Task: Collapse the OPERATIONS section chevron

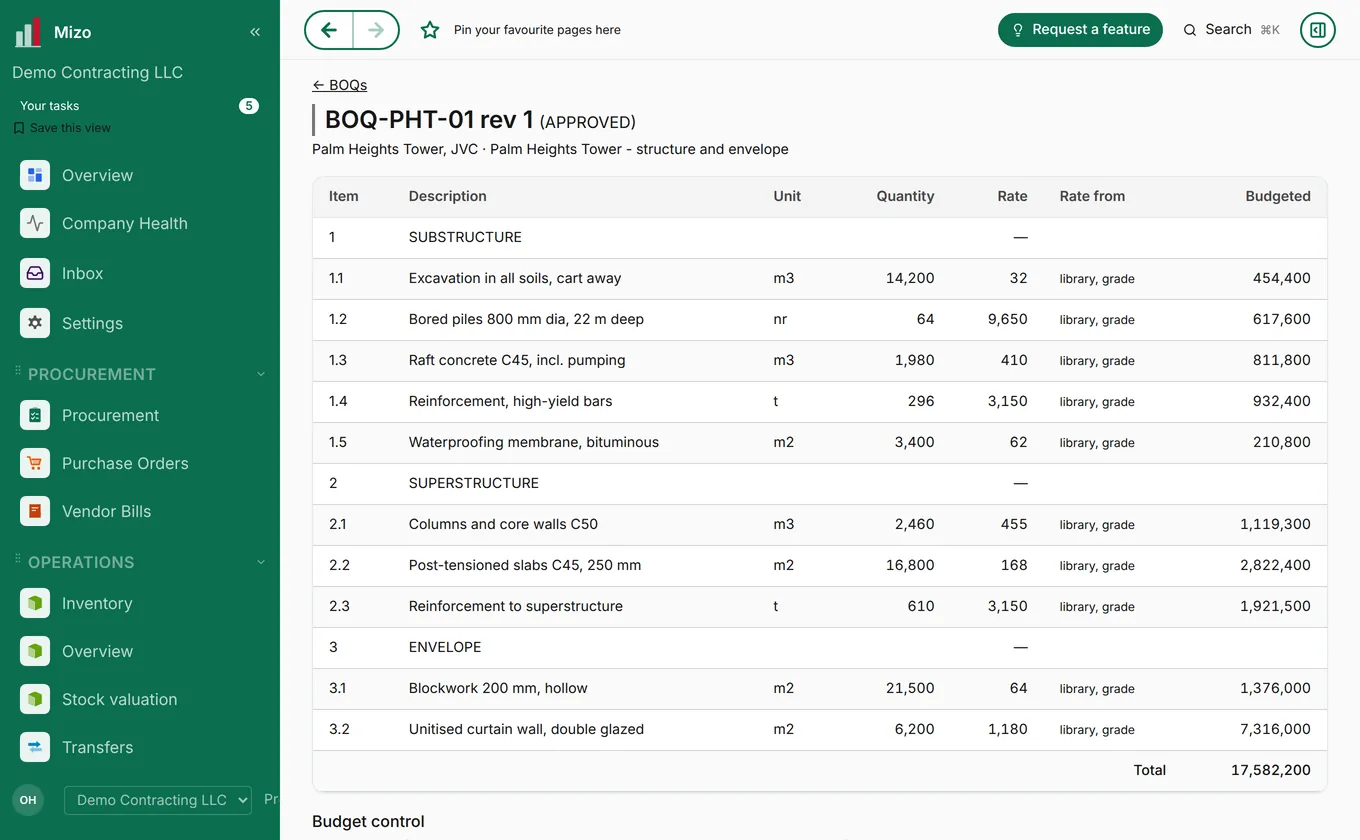Action: click(x=261, y=562)
